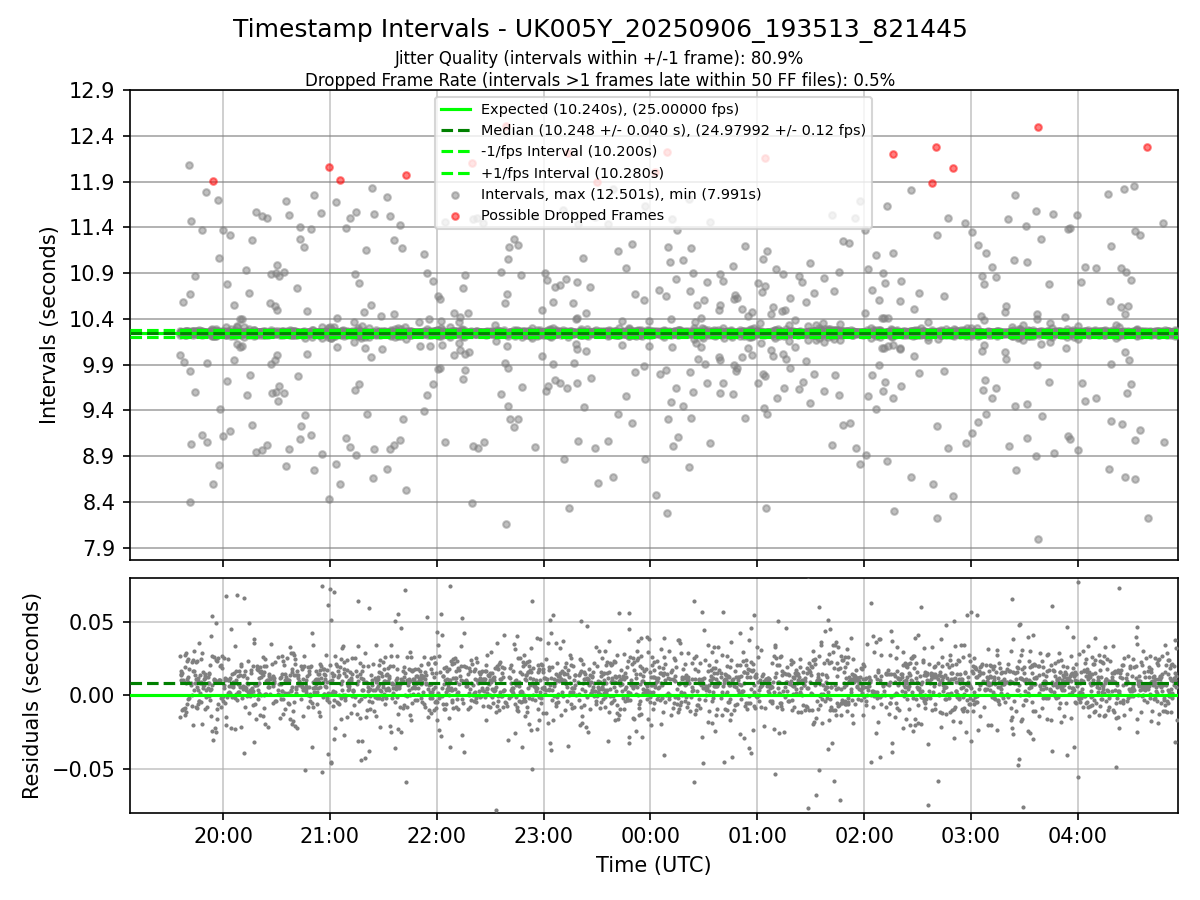Select the Dropped Frame Rate 0.5% subtitle
The image size is (1200, 900).
click(x=600, y=79)
